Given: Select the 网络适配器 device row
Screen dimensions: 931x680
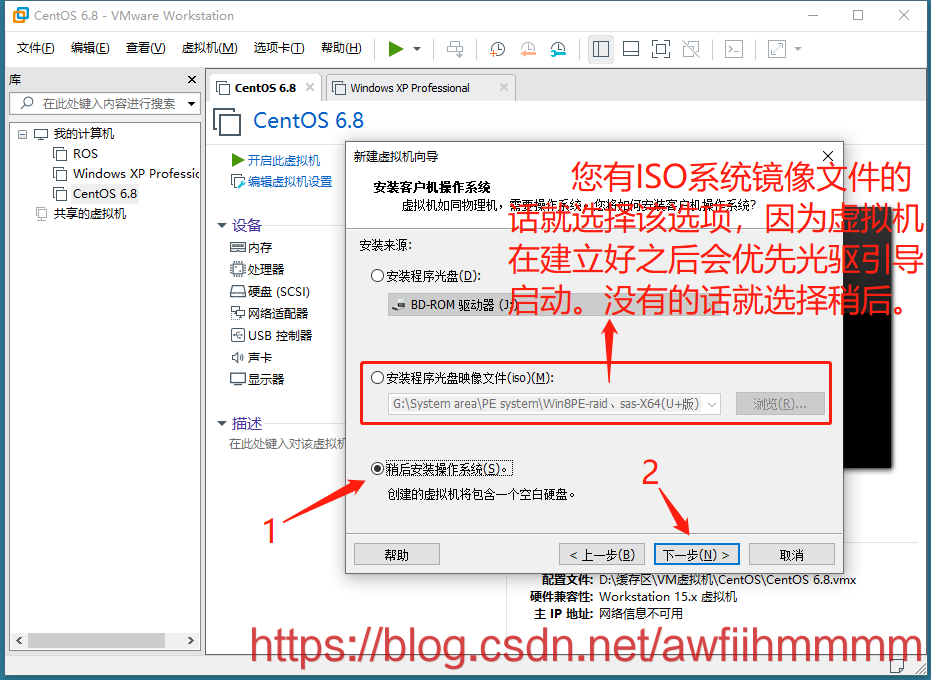Looking at the screenshot, I should 270,313.
